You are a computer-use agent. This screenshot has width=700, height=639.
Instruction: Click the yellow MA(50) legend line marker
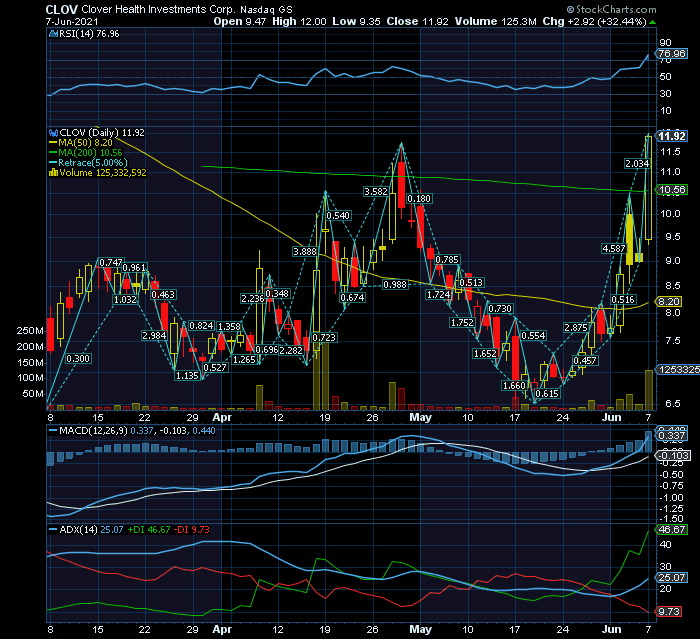[53, 143]
